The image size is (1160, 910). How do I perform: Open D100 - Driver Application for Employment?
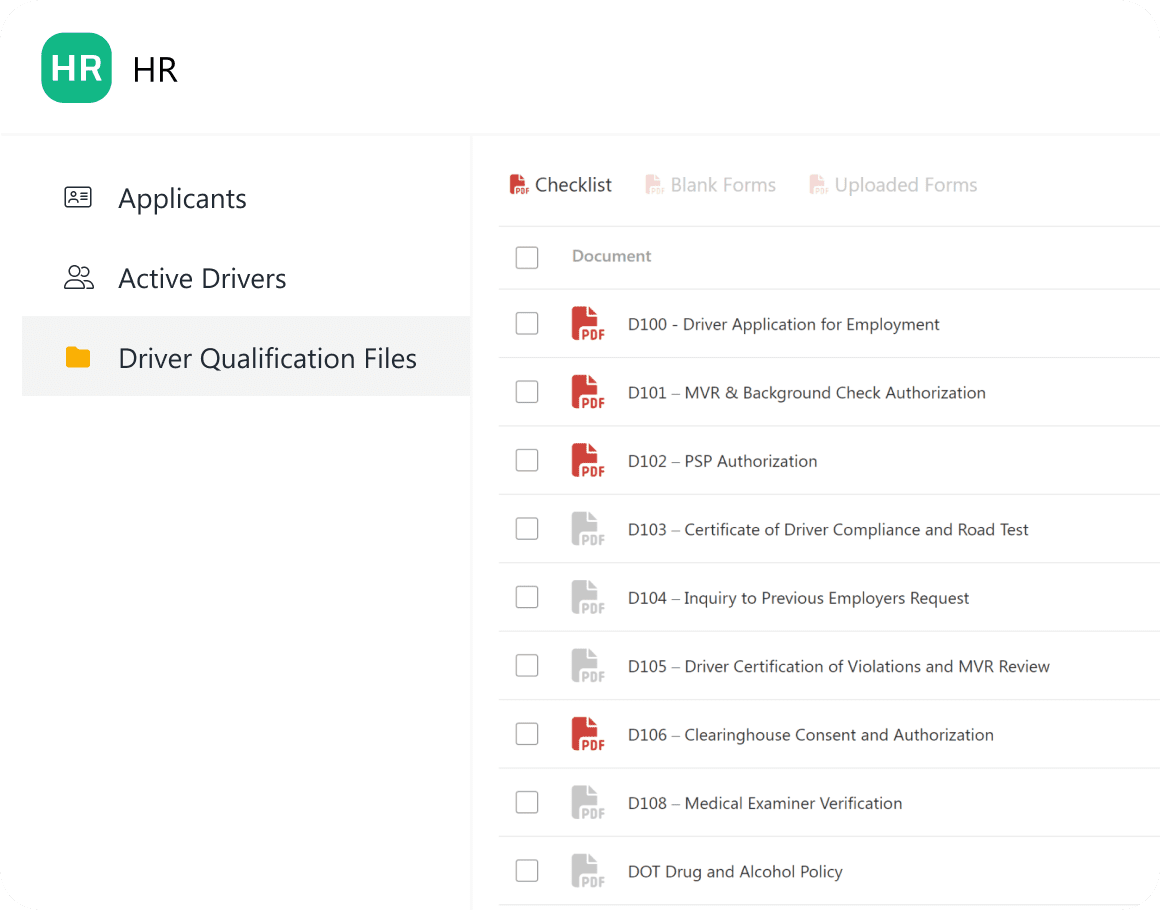point(783,324)
